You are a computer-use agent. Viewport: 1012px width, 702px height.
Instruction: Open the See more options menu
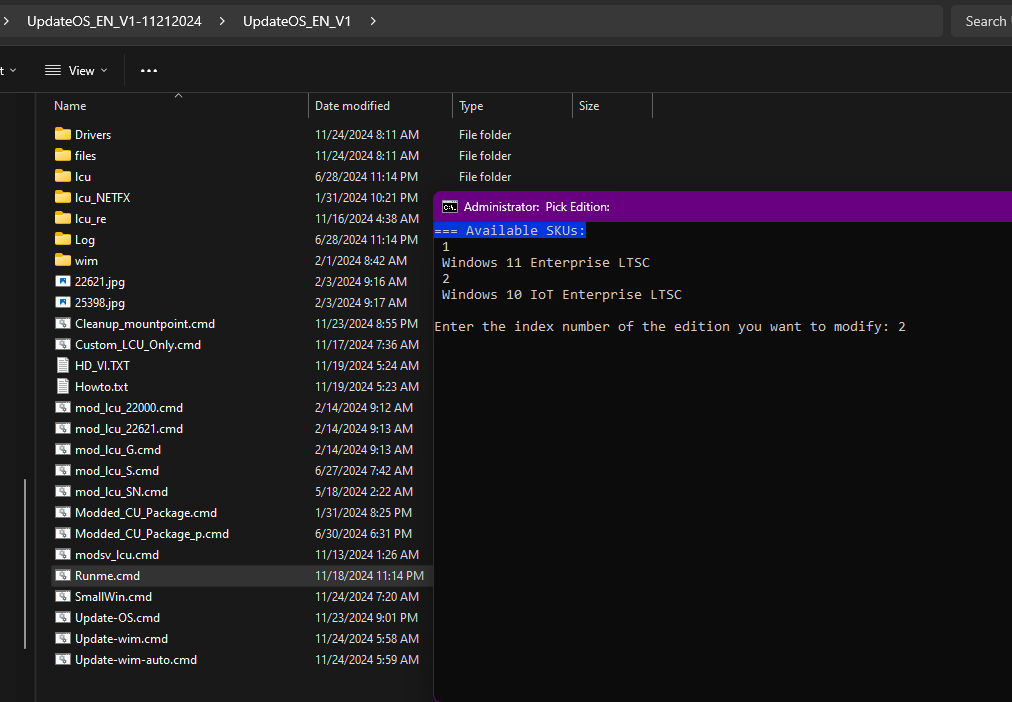pyautogui.click(x=149, y=70)
